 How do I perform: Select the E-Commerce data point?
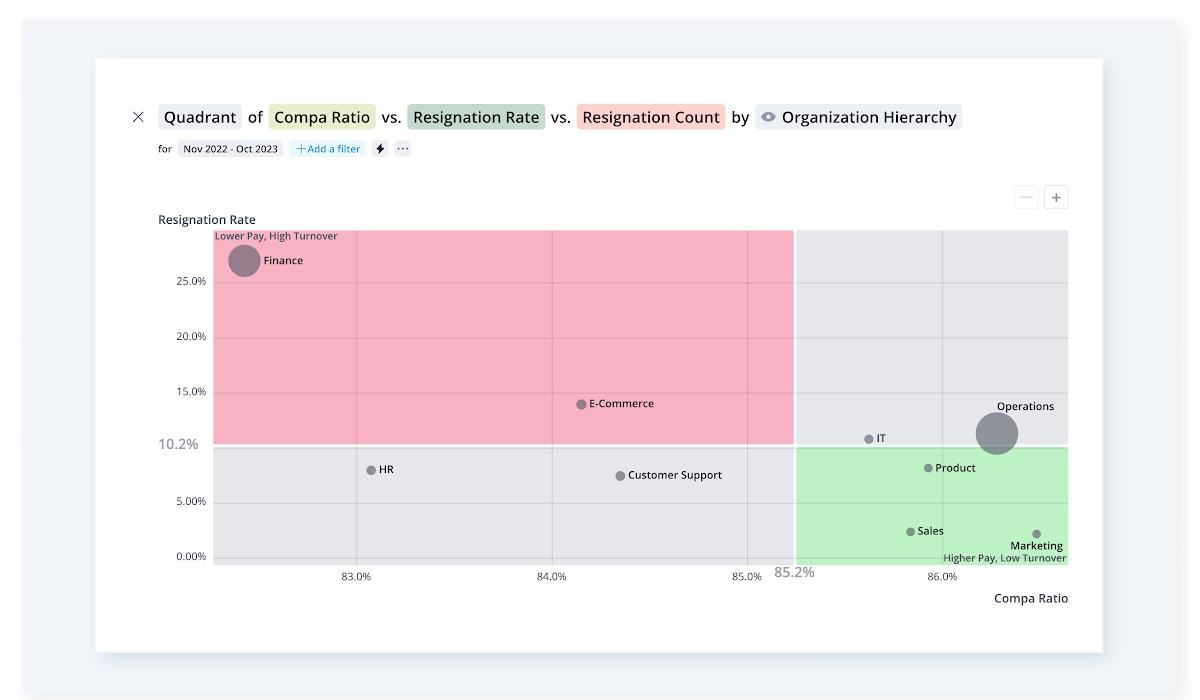point(581,405)
